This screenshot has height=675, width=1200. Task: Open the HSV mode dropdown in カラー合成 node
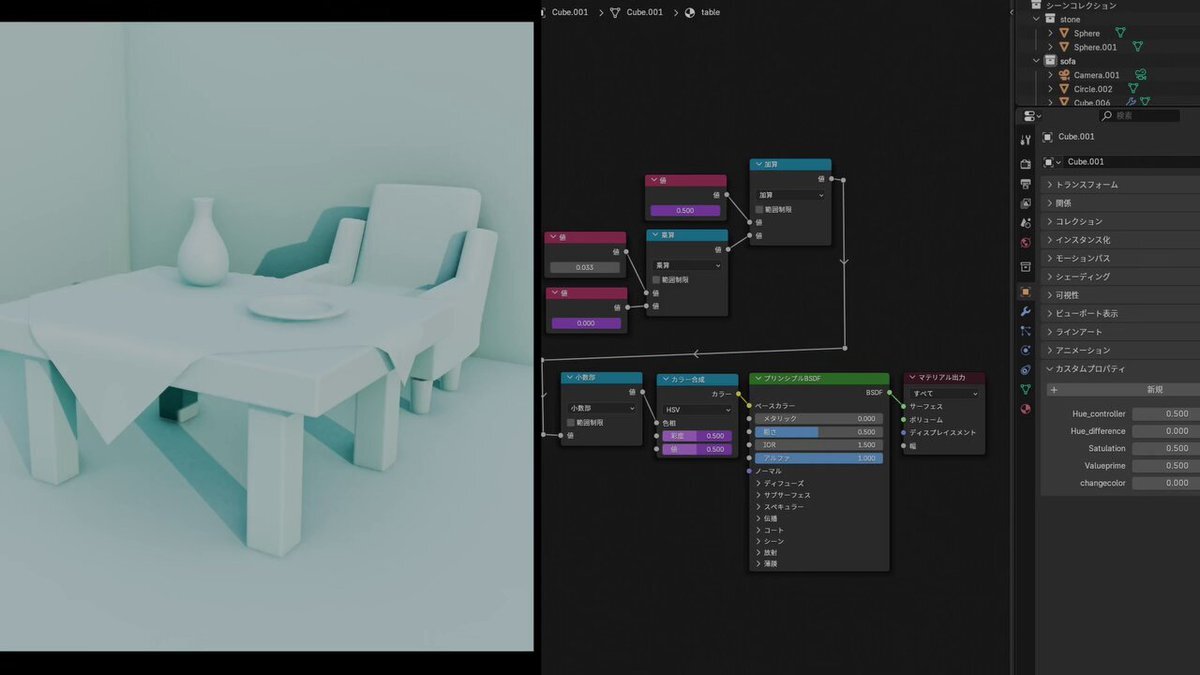[697, 409]
